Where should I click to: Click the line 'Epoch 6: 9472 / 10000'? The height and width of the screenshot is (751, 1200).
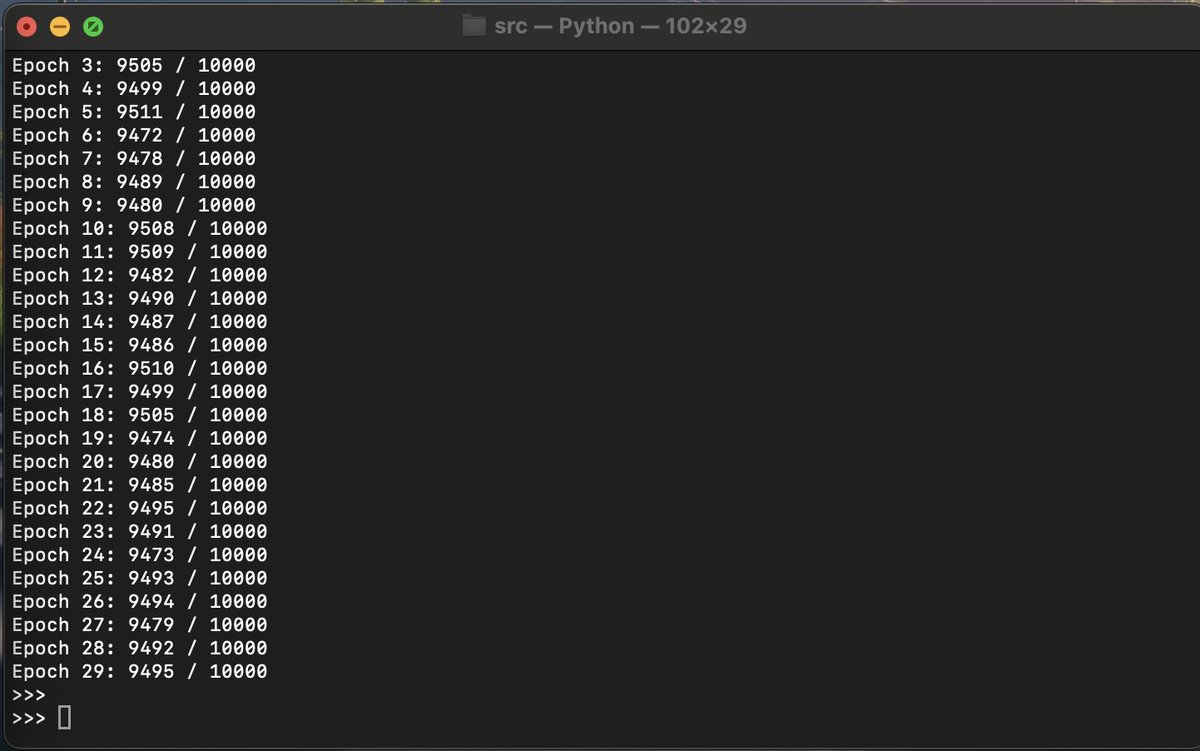click(x=134, y=136)
